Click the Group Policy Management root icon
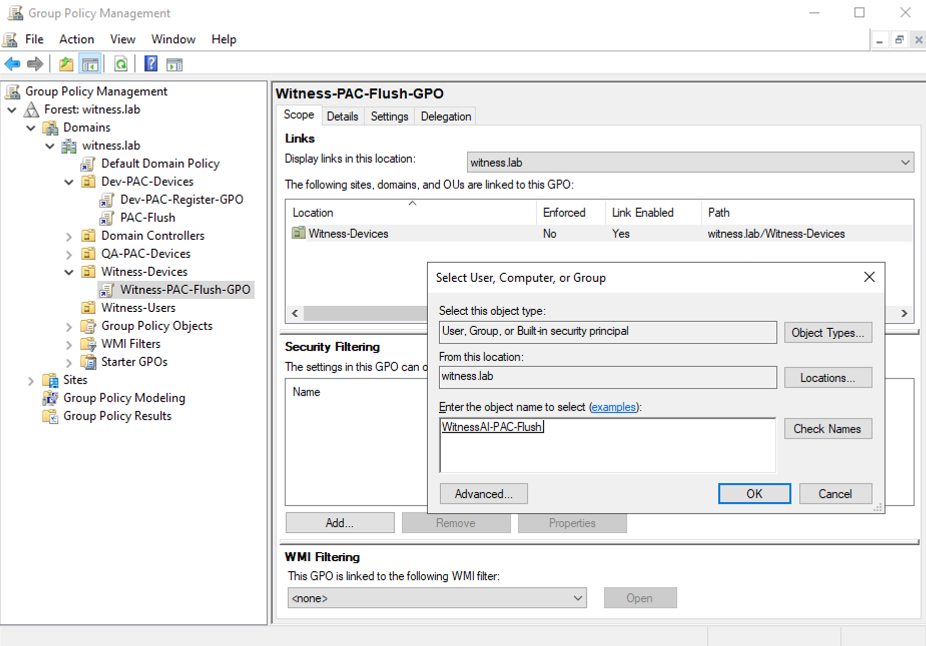Viewport: 926px width, 646px height. pos(12,92)
